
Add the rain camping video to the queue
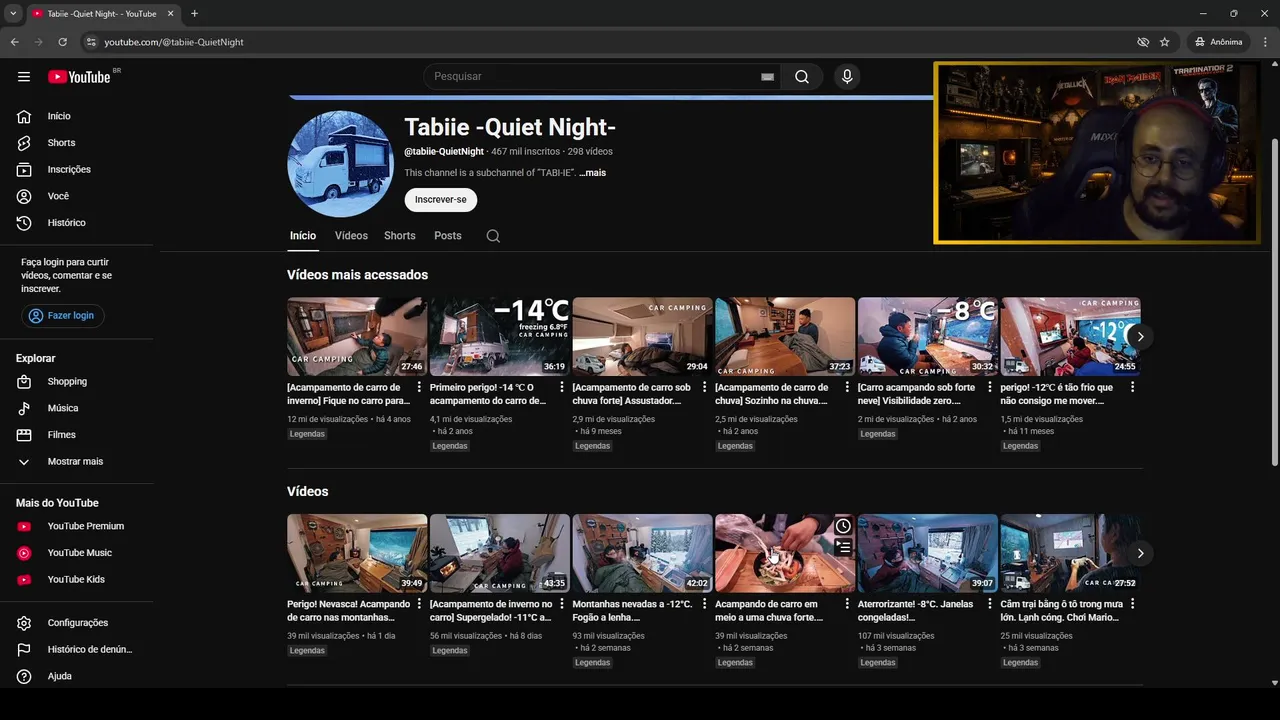[x=843, y=547]
